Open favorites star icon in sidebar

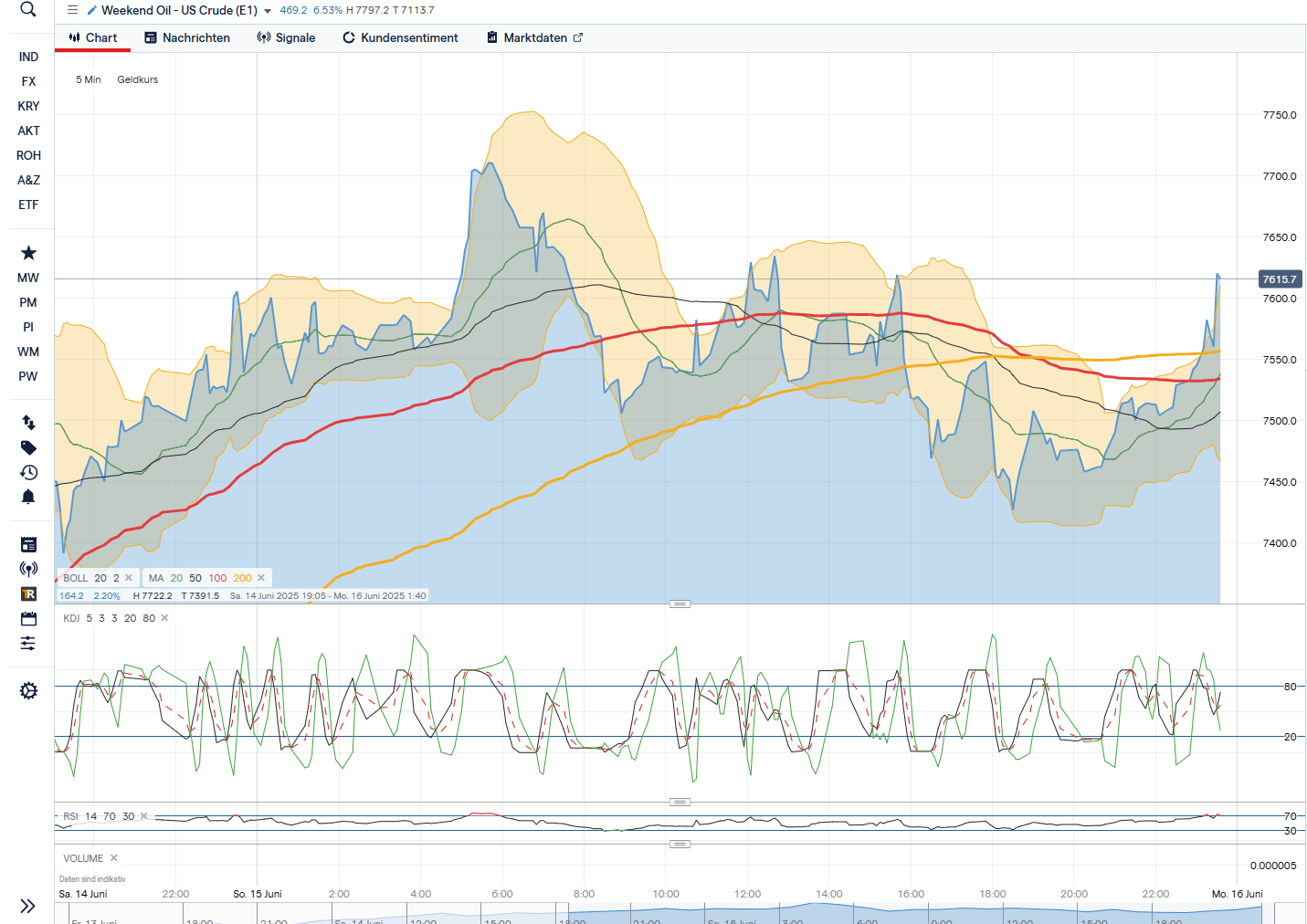pyautogui.click(x=28, y=253)
